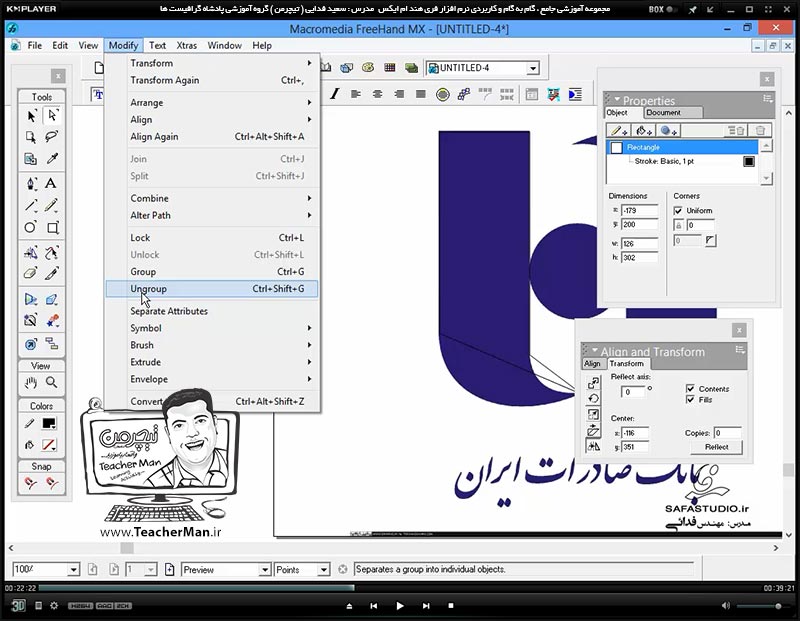The image size is (800, 621).
Task: Expand the Combine submenu
Action: (x=212, y=198)
